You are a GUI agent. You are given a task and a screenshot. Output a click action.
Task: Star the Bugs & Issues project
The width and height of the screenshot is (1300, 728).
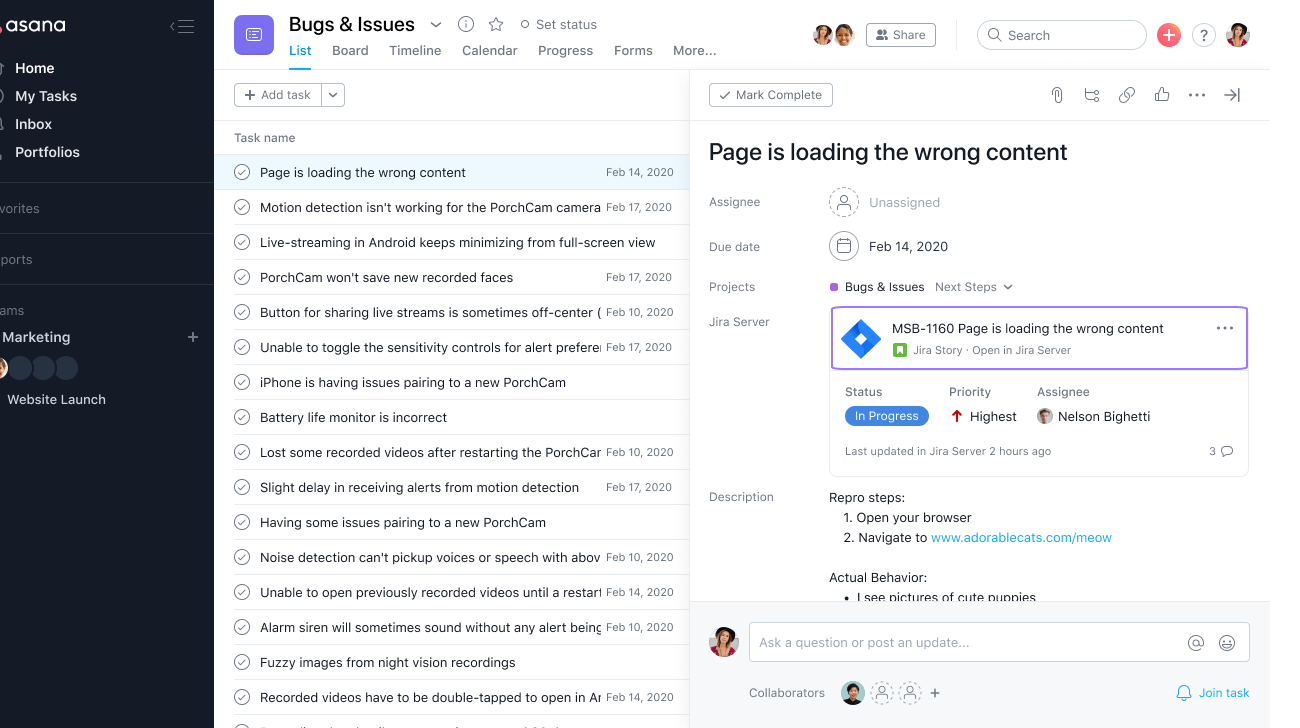pyautogui.click(x=496, y=25)
